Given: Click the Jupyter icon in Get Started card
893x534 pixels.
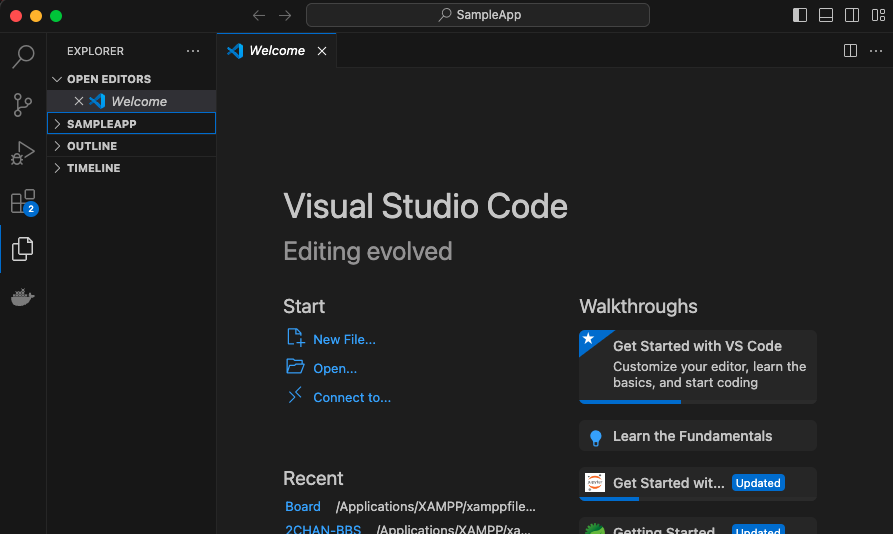Looking at the screenshot, I should pyautogui.click(x=595, y=483).
